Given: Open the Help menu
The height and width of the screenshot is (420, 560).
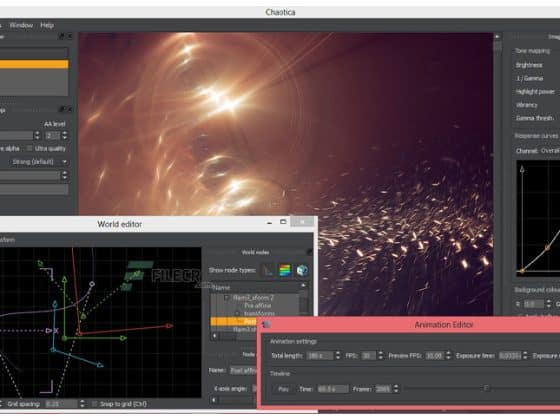Looking at the screenshot, I should tap(47, 25).
